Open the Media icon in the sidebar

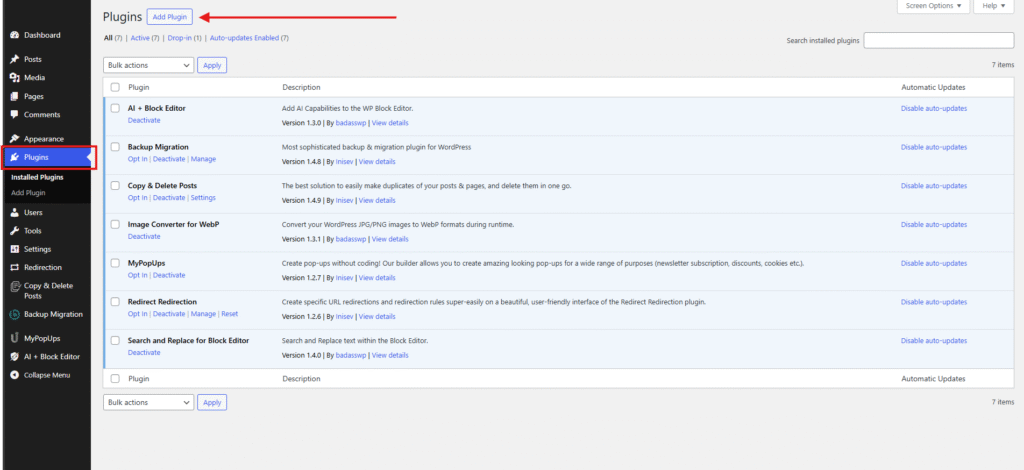point(15,78)
